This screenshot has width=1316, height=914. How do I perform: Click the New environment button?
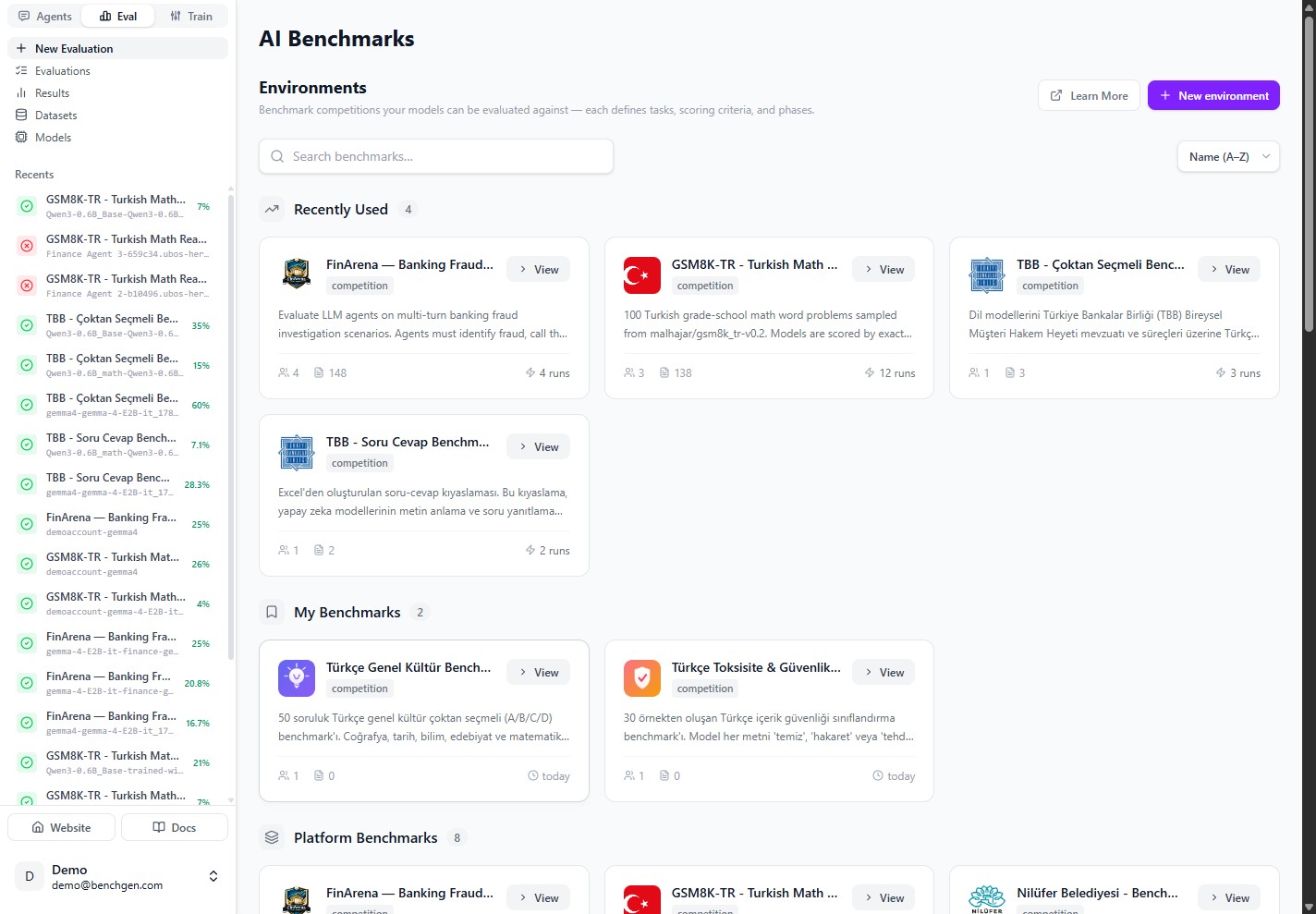(1213, 95)
